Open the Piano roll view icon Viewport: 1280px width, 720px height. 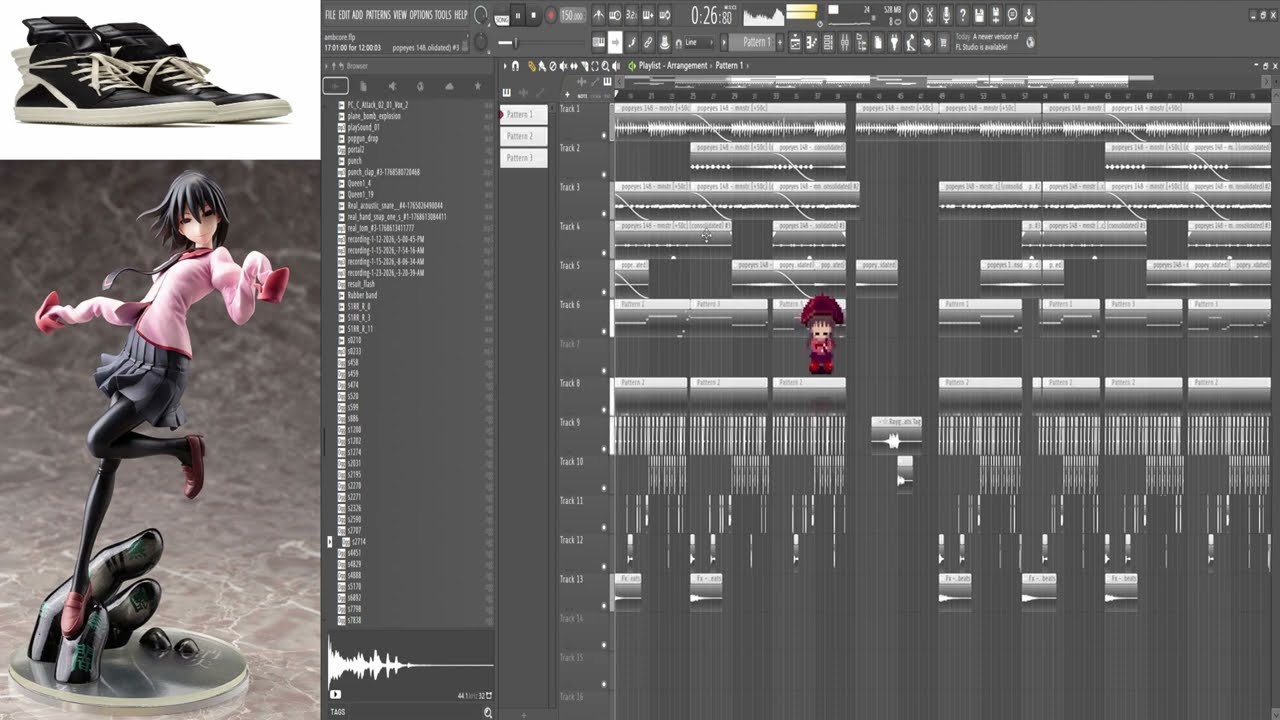[x=812, y=42]
